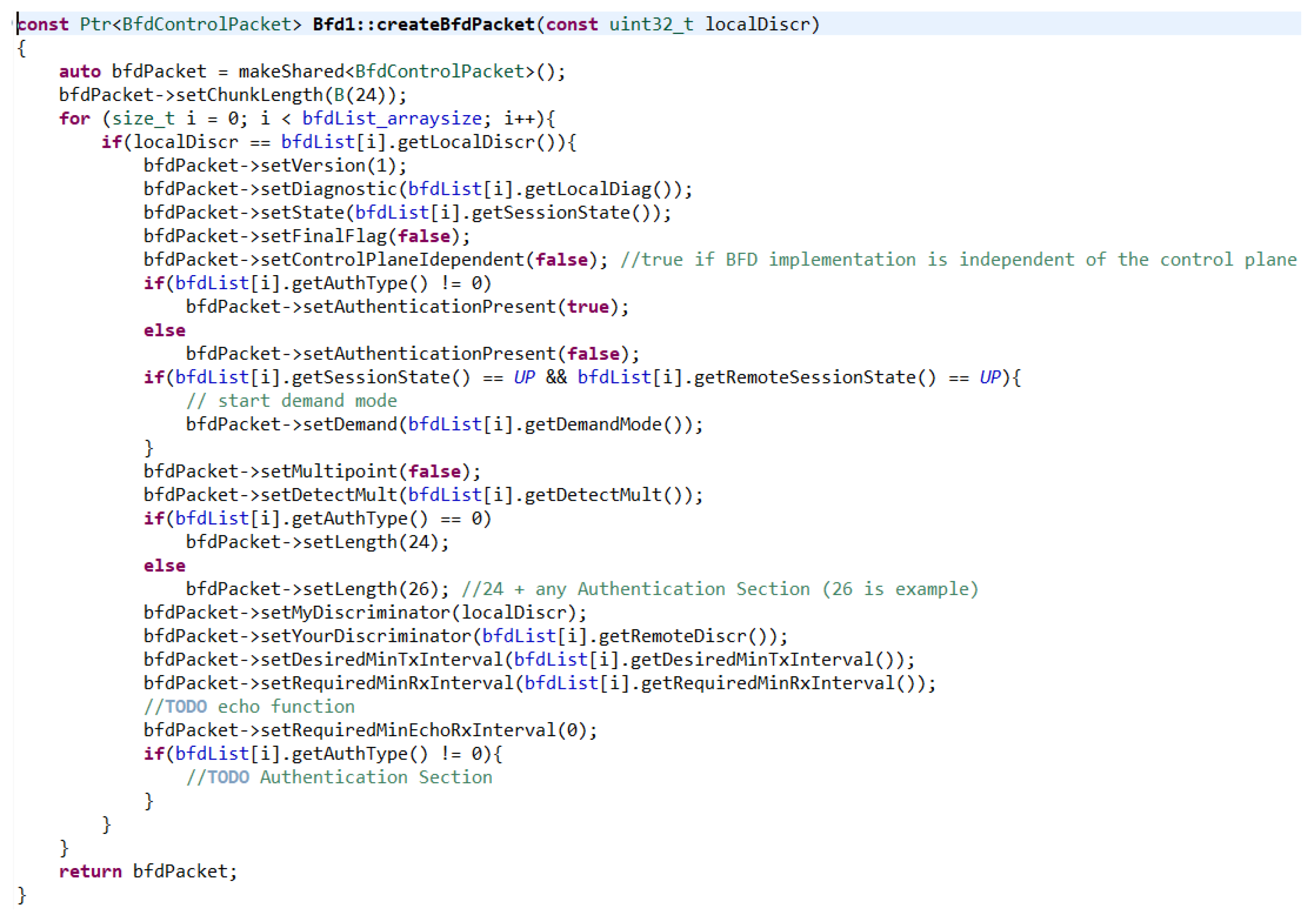Click the makeShared call on the auto line

(x=291, y=71)
